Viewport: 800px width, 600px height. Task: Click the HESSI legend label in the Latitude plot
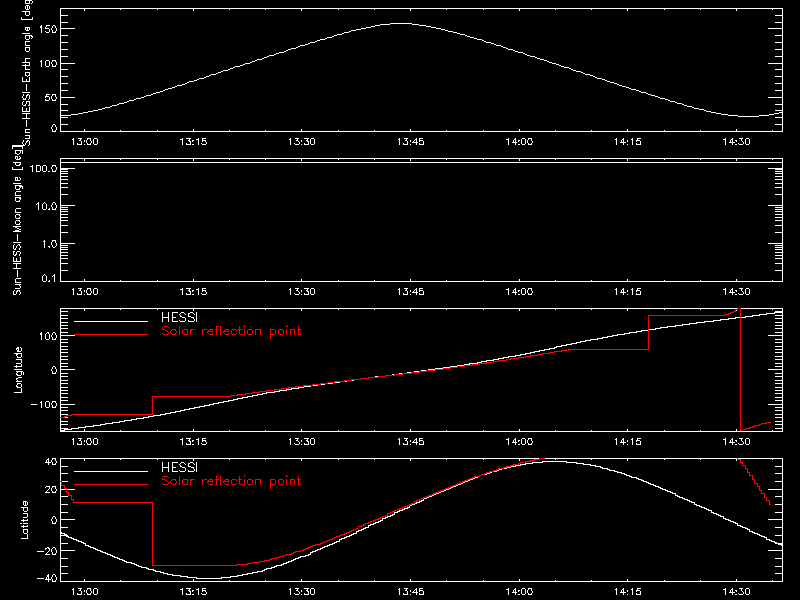(x=180, y=467)
